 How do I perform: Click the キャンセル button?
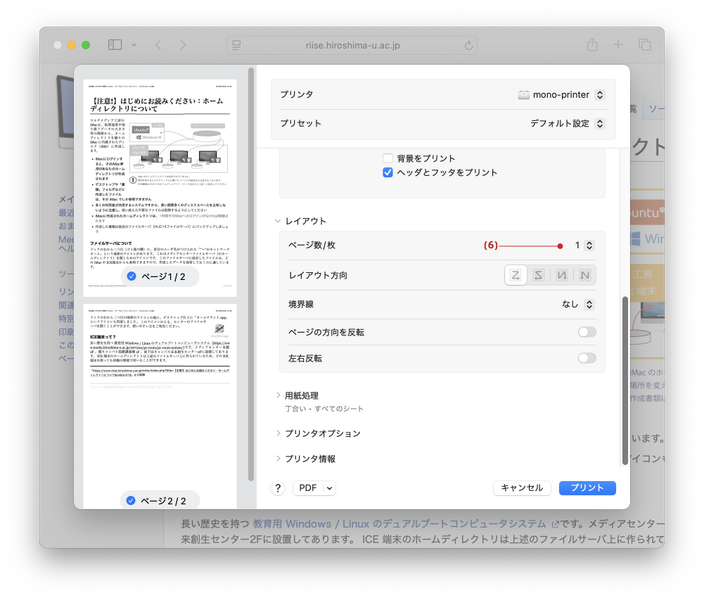pyautogui.click(x=521, y=488)
